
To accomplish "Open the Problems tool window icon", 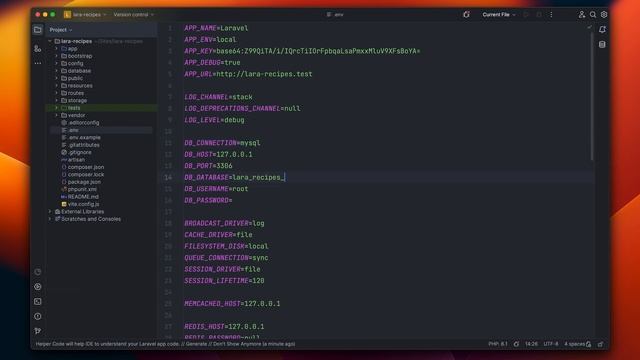I will pyautogui.click(x=38, y=316).
